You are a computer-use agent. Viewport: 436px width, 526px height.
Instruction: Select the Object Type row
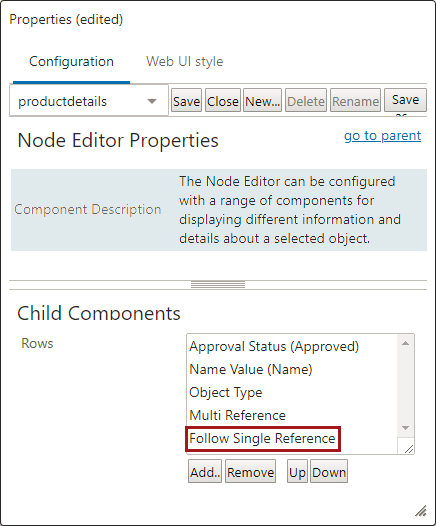225,392
